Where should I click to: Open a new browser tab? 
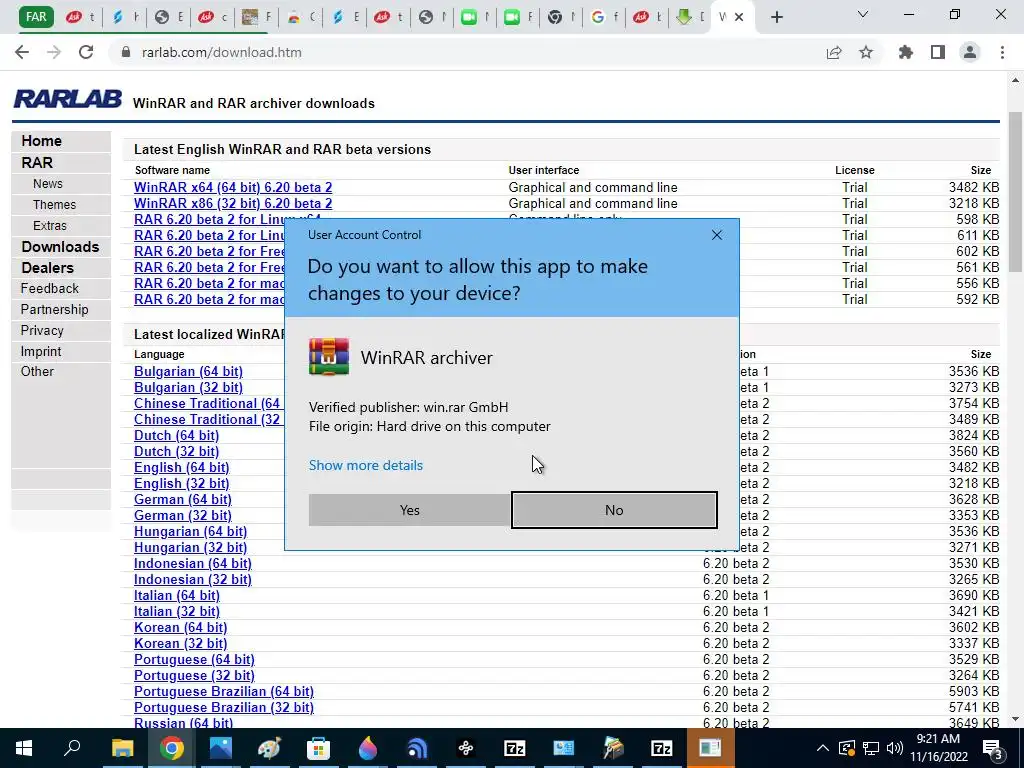pos(776,17)
